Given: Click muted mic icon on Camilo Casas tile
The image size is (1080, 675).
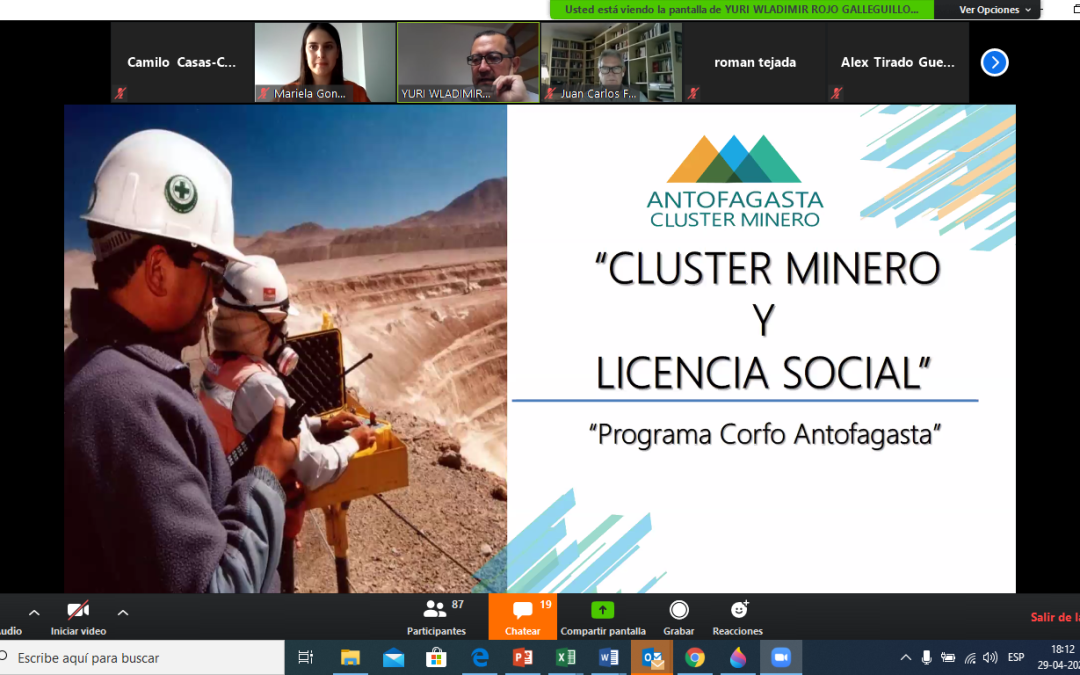Looking at the screenshot, I should point(120,93).
